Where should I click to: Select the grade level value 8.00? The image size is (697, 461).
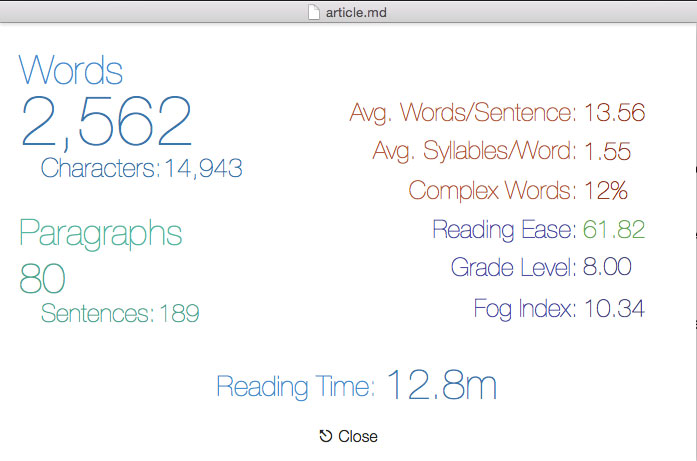pyautogui.click(x=607, y=267)
